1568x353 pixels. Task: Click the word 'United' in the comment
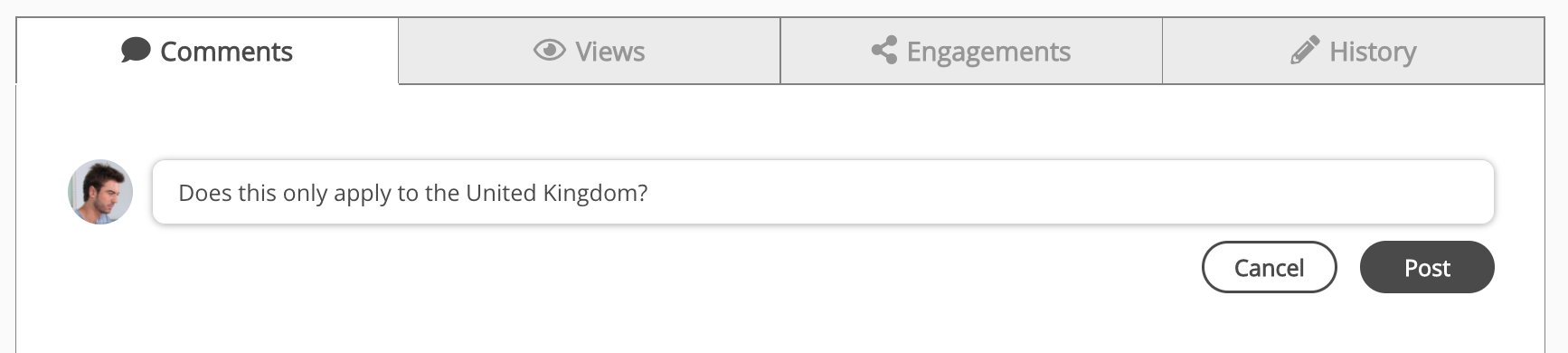pos(501,193)
